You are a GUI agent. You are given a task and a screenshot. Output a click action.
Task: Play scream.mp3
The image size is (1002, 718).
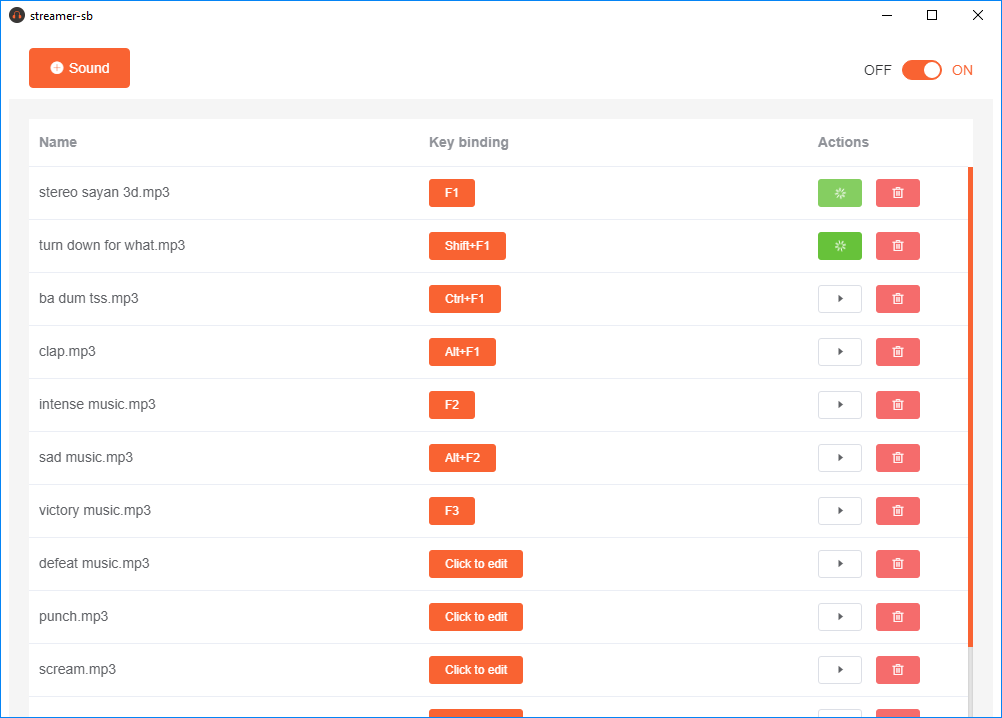[840, 670]
